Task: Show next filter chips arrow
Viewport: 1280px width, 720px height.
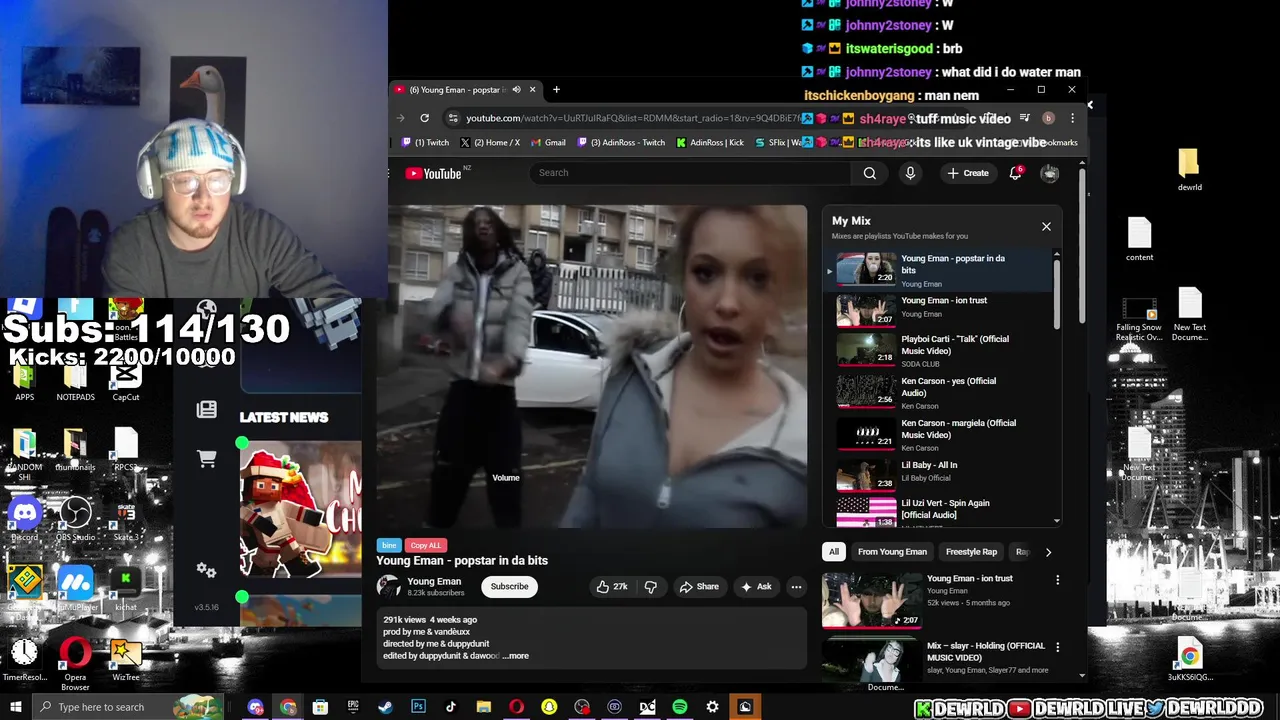Action: click(1048, 552)
